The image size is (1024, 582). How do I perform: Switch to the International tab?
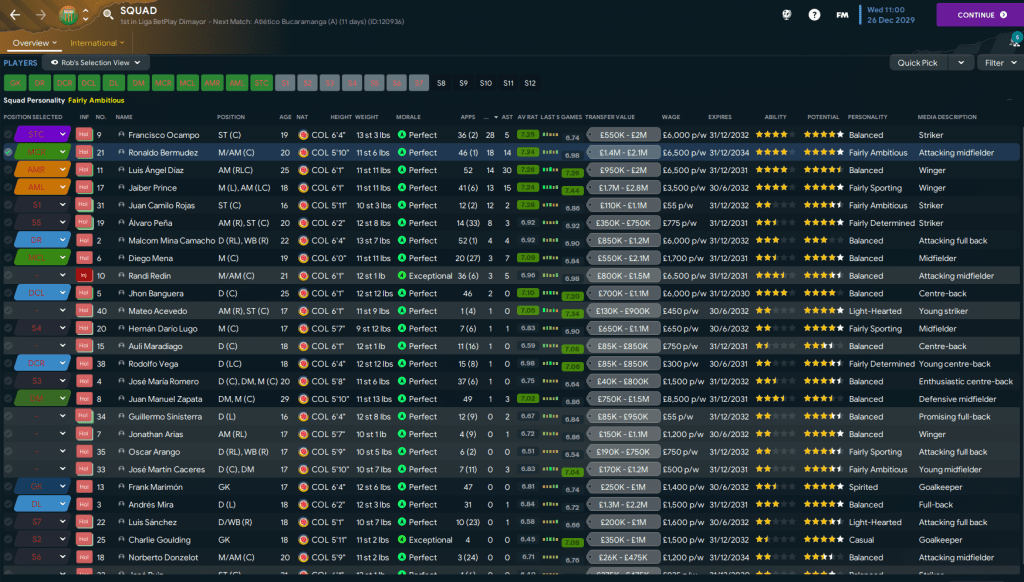pyautogui.click(x=97, y=43)
